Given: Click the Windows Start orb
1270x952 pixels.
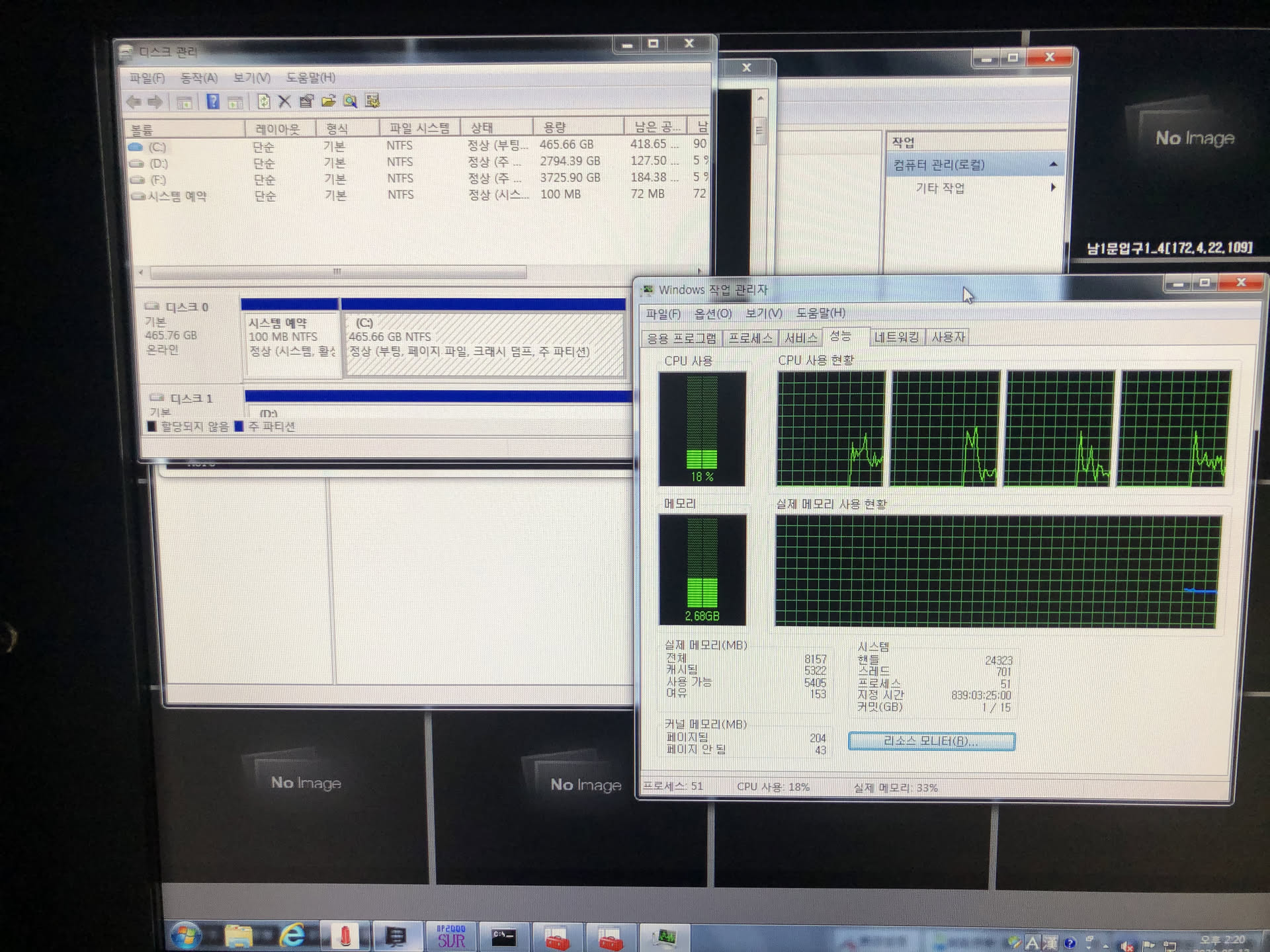Looking at the screenshot, I should (x=186, y=936).
